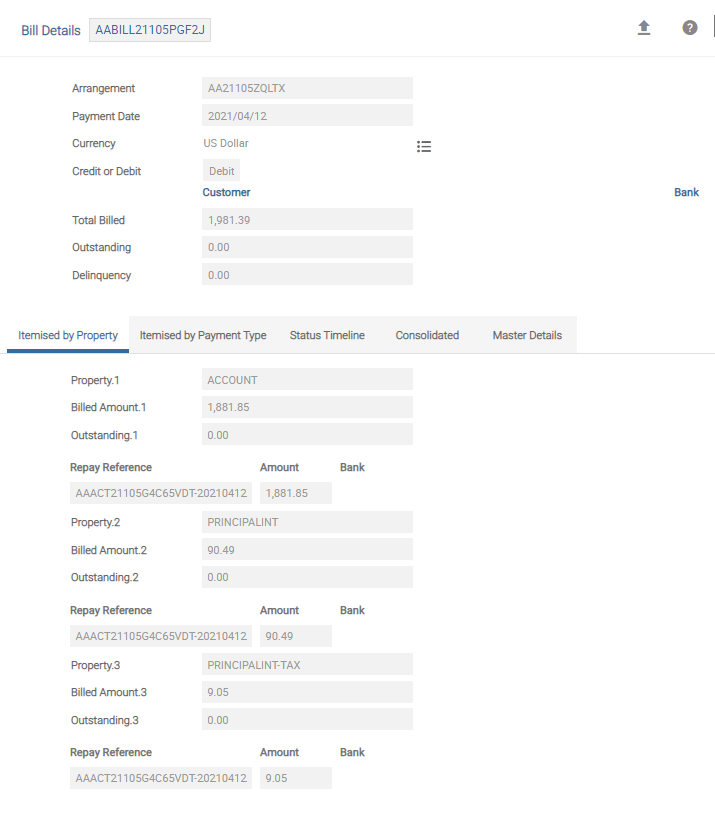Screen dimensions: 715x831
Task: Click the Delinquency field
Action: (307, 275)
